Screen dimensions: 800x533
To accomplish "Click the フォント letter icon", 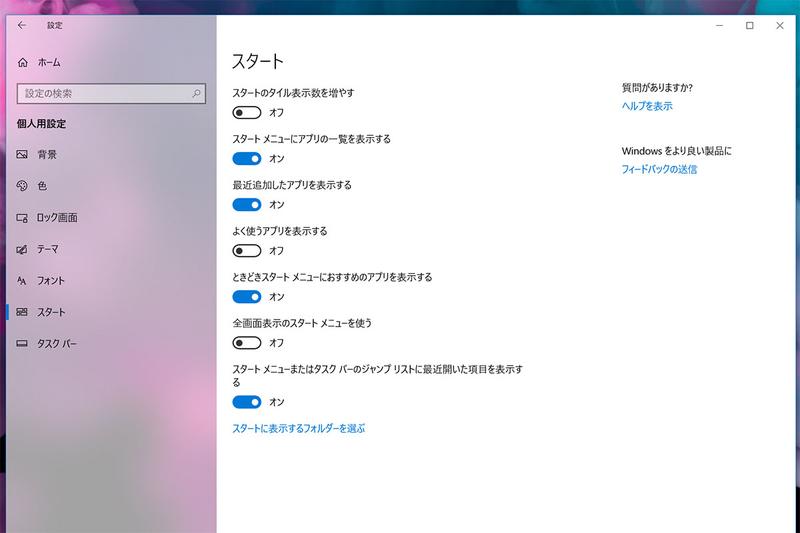I will [x=22, y=281].
